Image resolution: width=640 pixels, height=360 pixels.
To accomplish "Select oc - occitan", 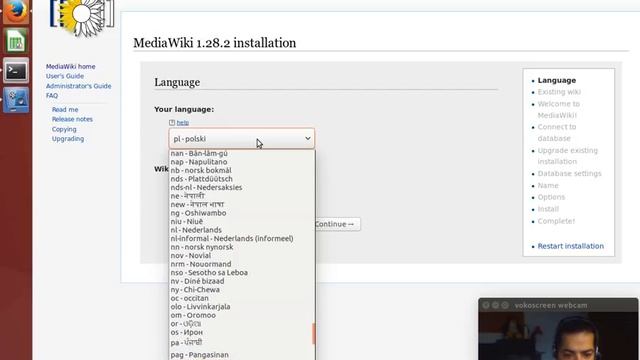I will pos(242,298).
